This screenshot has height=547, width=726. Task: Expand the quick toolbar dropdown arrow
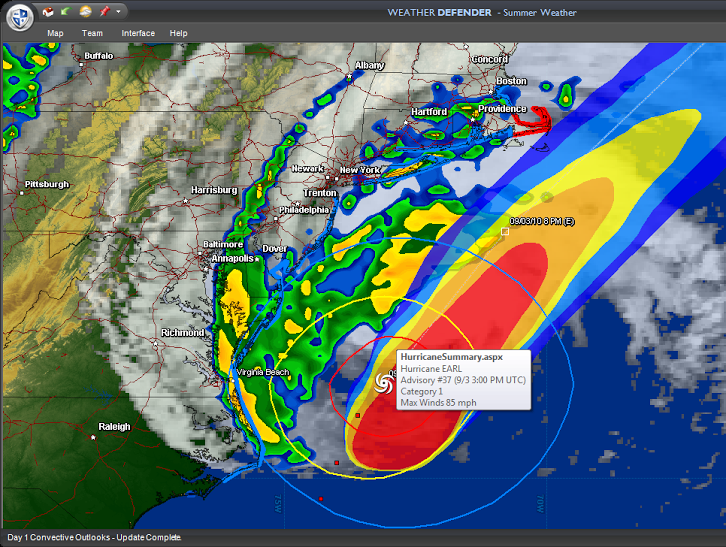119,12
